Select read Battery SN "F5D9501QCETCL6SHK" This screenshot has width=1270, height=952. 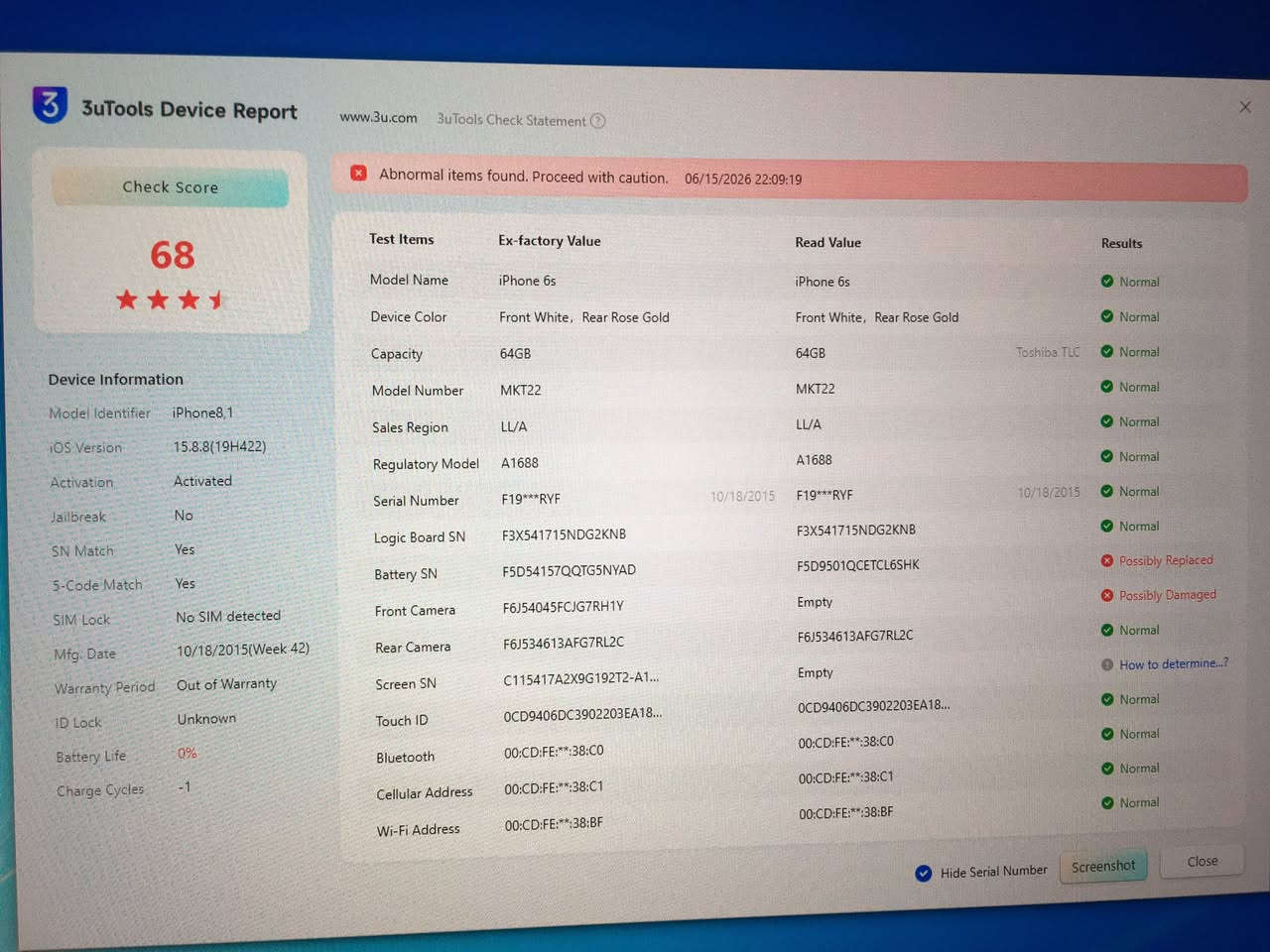(857, 565)
